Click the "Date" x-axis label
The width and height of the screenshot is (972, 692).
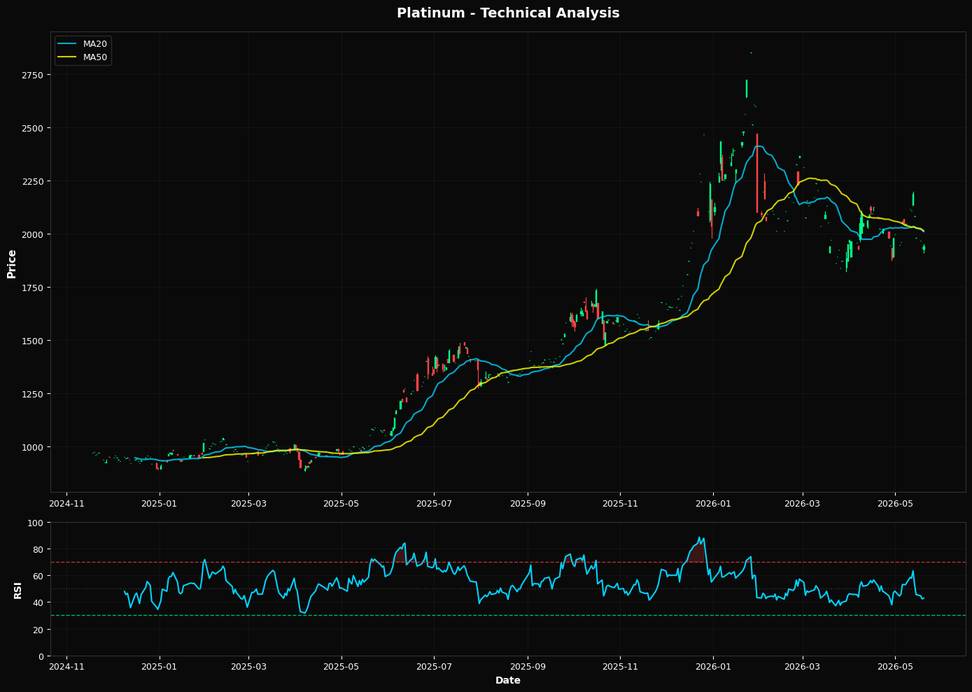pyautogui.click(x=508, y=680)
